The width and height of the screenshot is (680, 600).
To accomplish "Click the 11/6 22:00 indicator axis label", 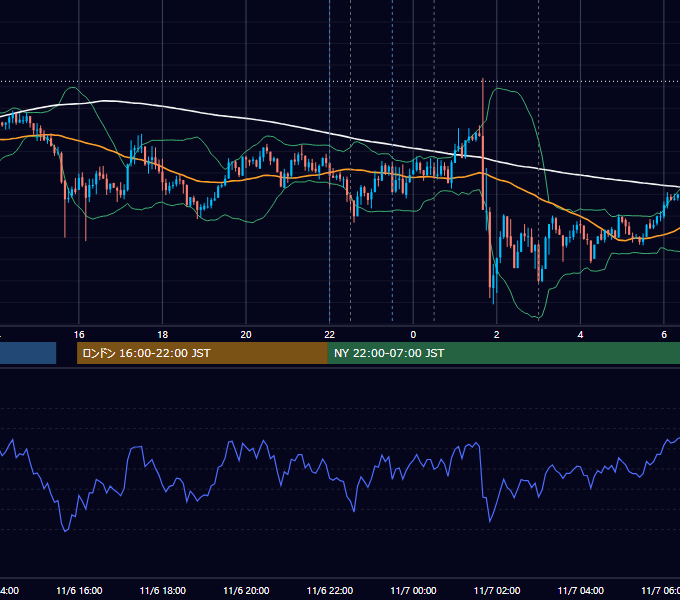I will tap(330, 590).
